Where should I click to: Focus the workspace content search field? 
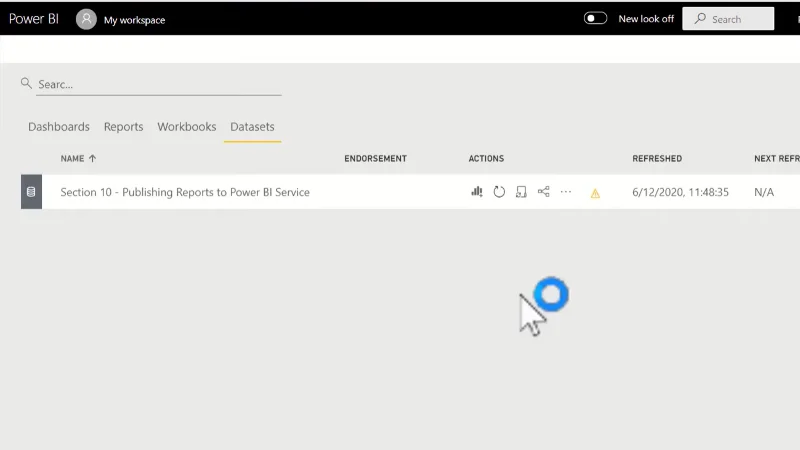pos(159,84)
